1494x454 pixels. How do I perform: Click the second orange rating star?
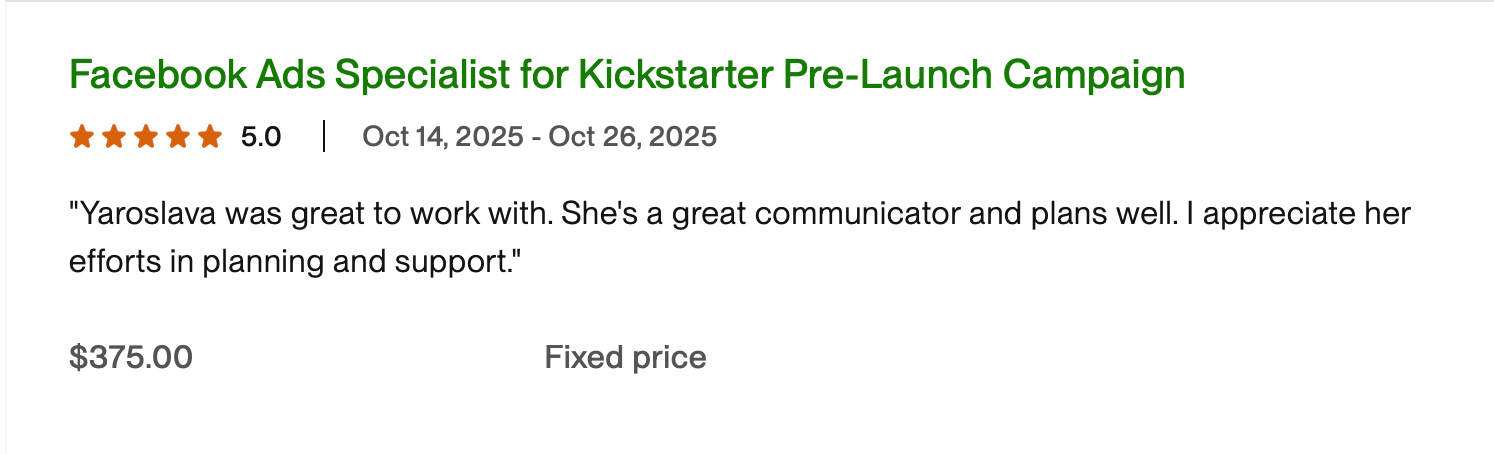coord(113,136)
